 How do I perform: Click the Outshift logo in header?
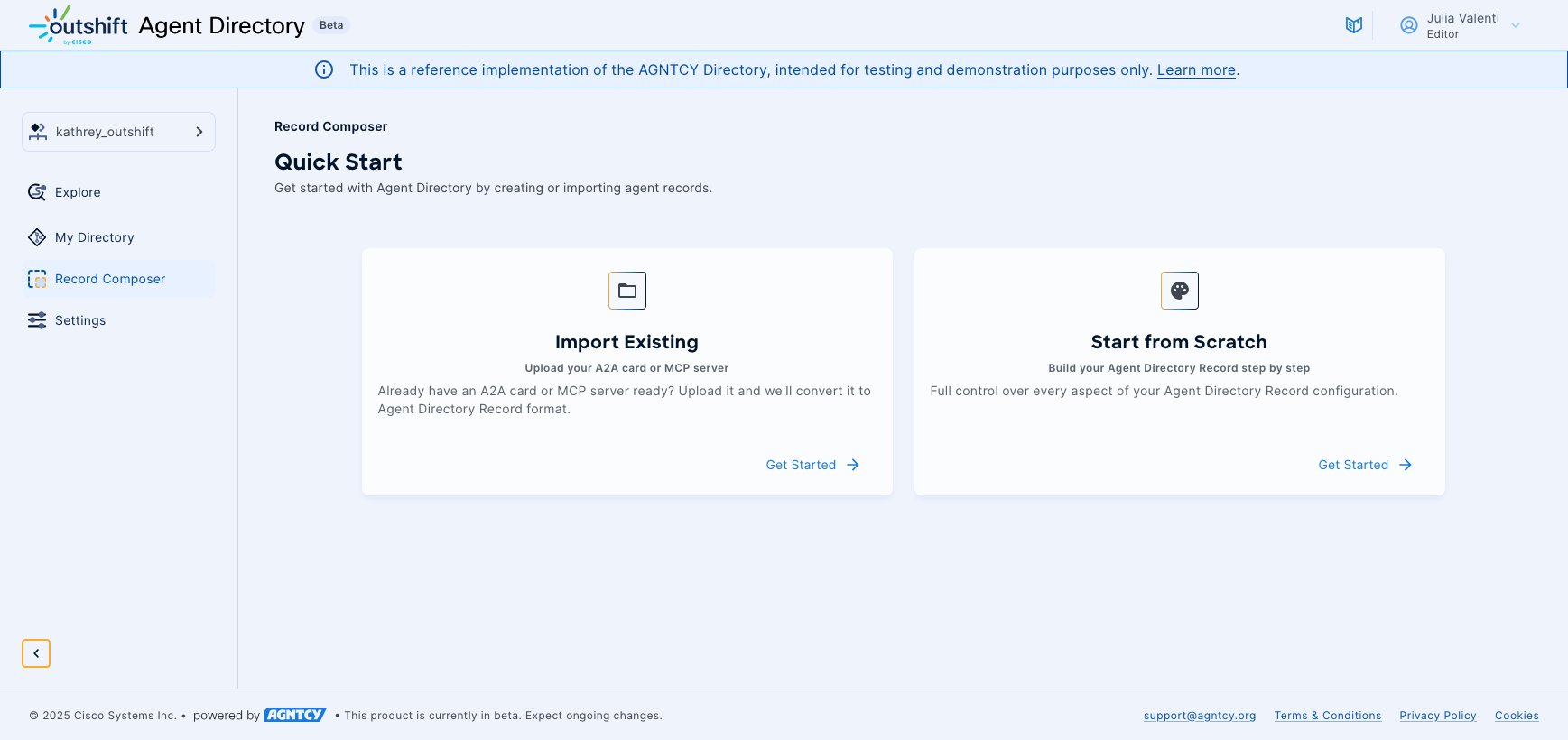pos(78,25)
